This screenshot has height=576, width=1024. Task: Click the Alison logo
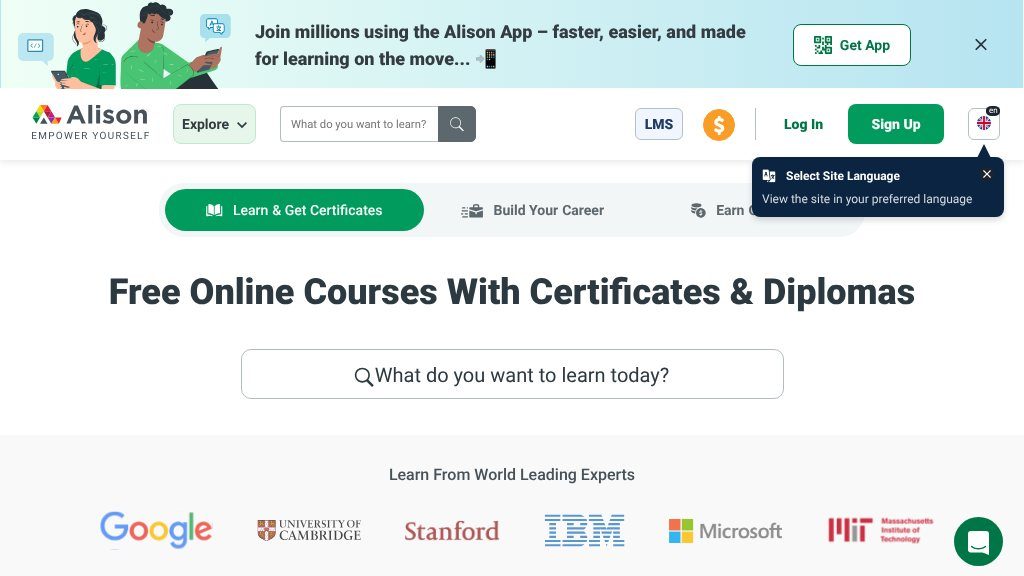(x=90, y=122)
